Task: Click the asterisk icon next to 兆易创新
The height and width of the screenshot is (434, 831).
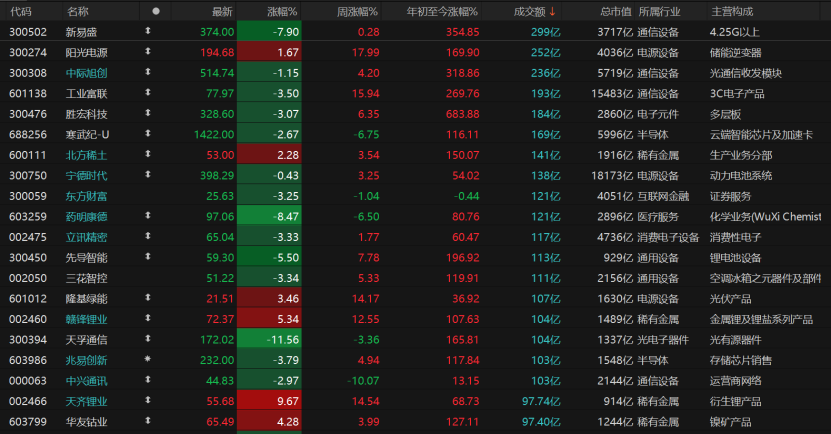Action: (x=149, y=359)
